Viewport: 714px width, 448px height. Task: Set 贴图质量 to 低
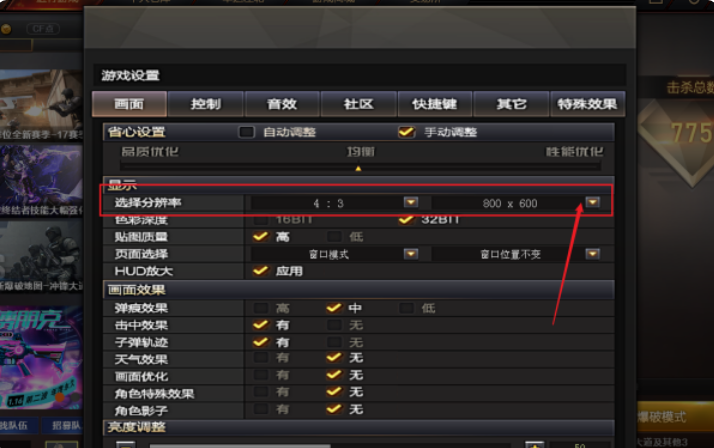coord(334,236)
